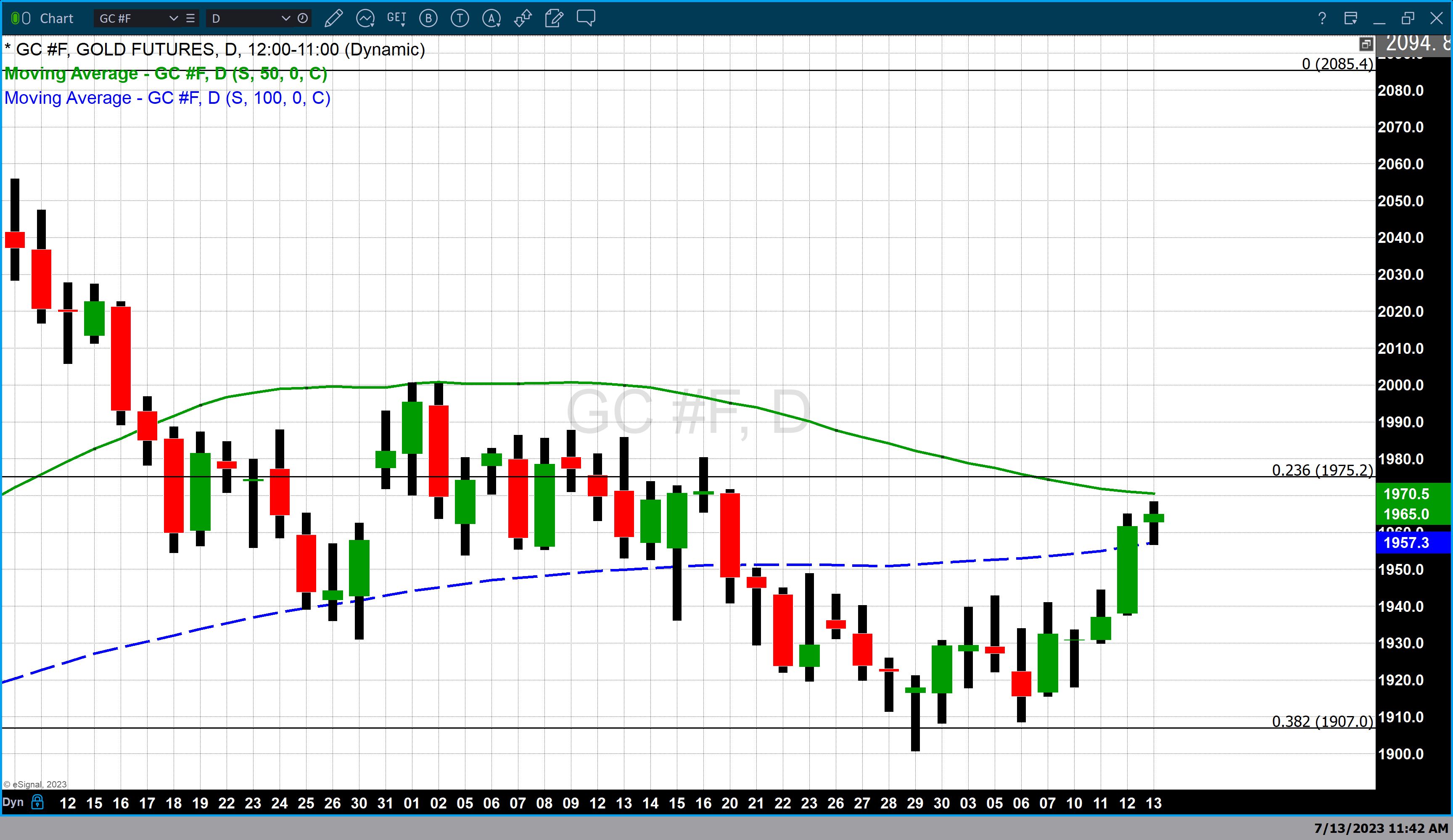1453x840 pixels.
Task: Open the notes/edit icon
Action: click(554, 18)
